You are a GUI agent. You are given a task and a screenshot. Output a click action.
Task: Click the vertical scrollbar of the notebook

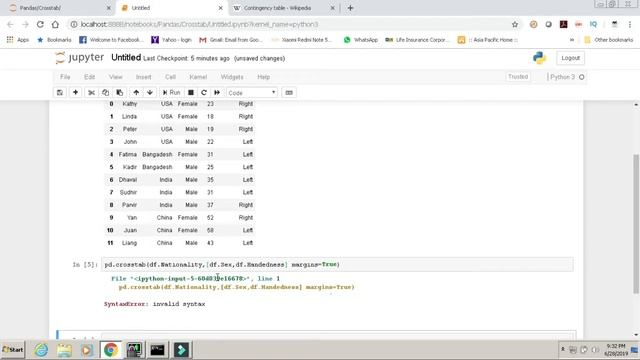tap(636, 224)
